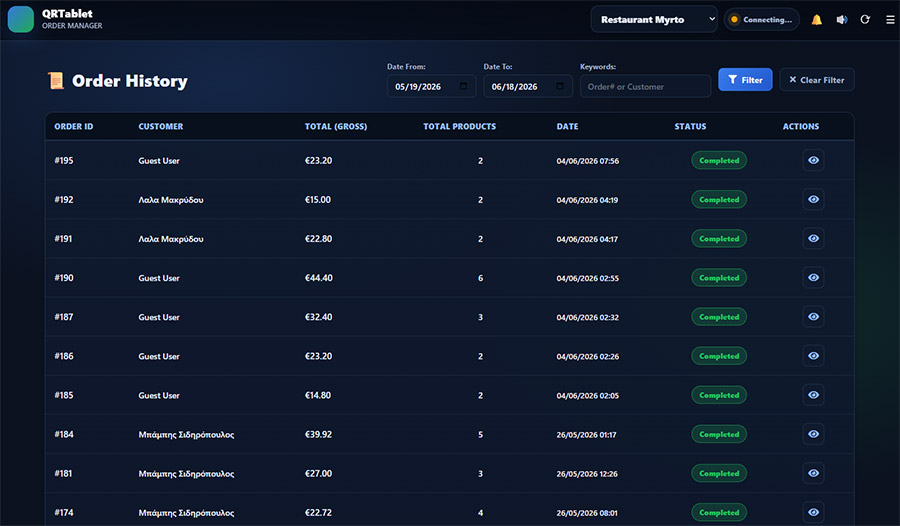Apply the Filter button
Viewport: 900px width, 526px height.
[x=745, y=80]
